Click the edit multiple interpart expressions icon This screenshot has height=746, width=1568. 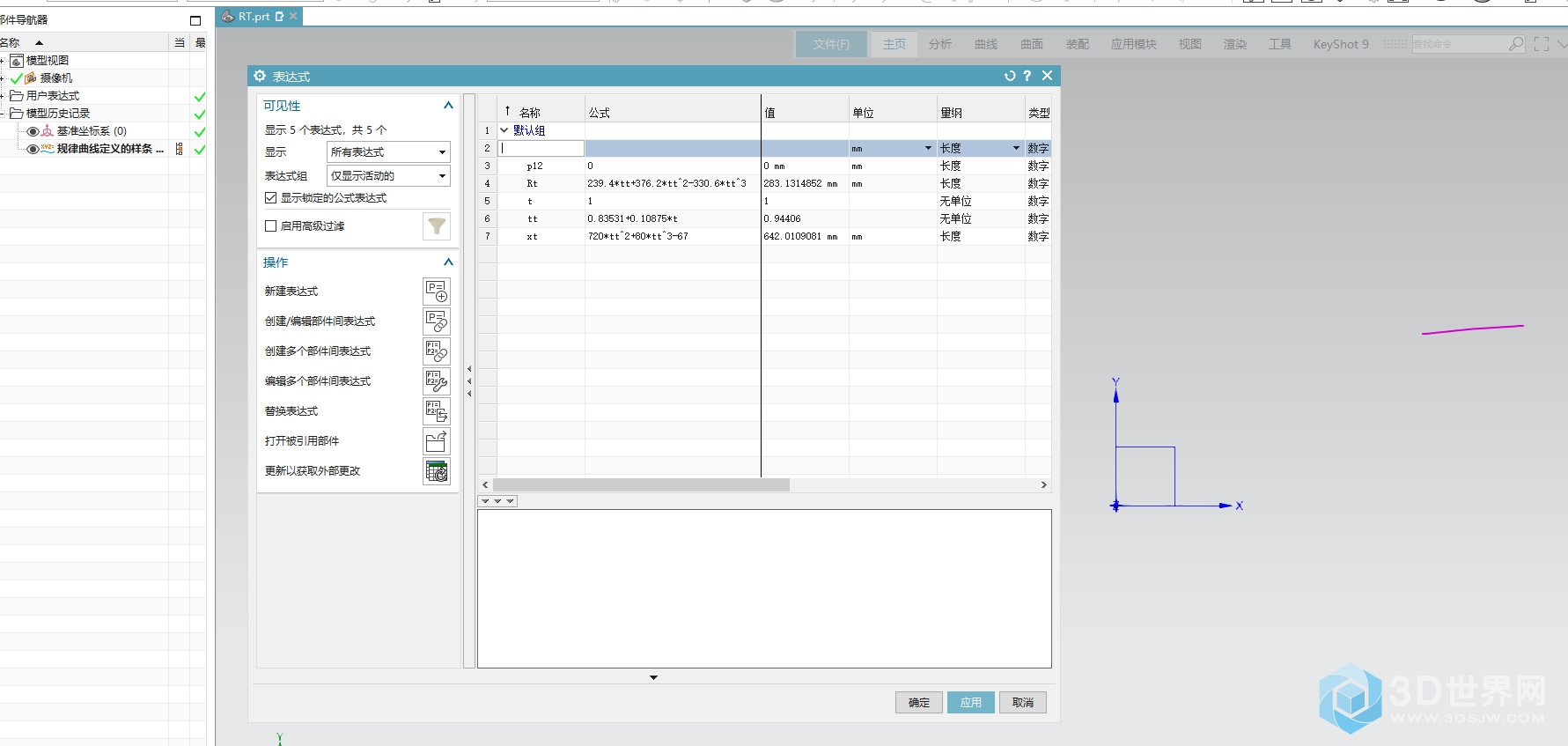[x=437, y=381]
